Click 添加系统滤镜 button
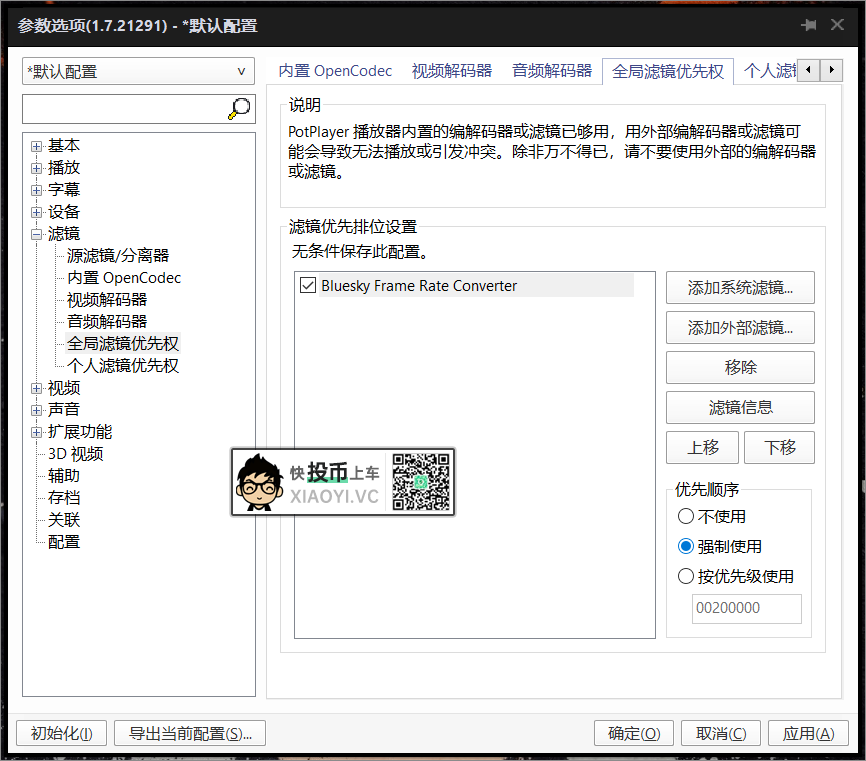This screenshot has height=761, width=866. (740, 287)
